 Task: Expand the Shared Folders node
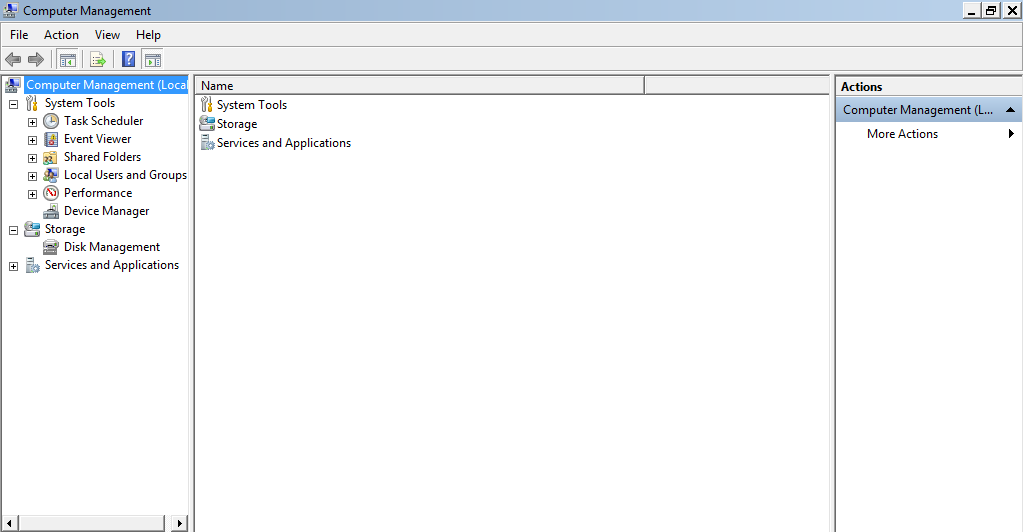pyautogui.click(x=32, y=158)
